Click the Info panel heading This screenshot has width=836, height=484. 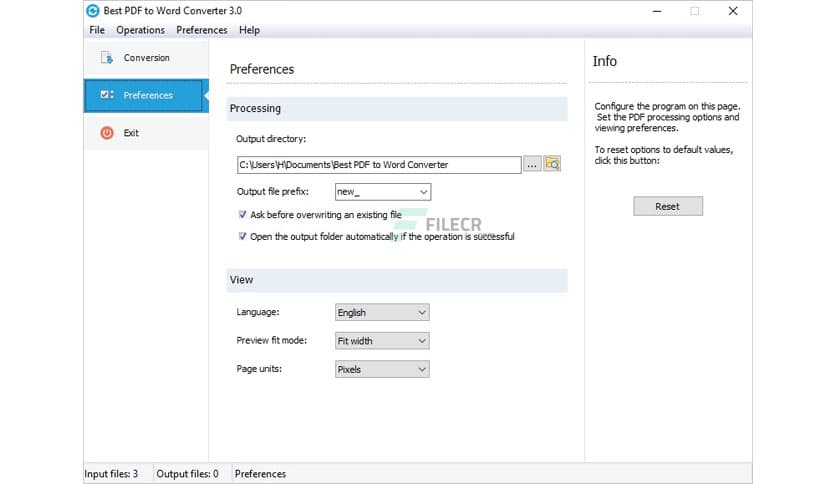[x=605, y=61]
